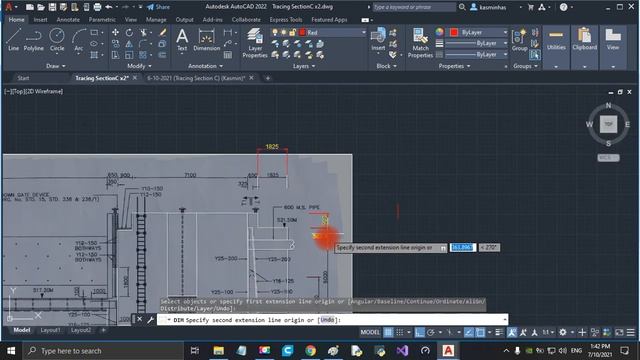Viewport: 640px width, 360px height.
Task: Click Undo option in the command line
Action: coord(327,320)
